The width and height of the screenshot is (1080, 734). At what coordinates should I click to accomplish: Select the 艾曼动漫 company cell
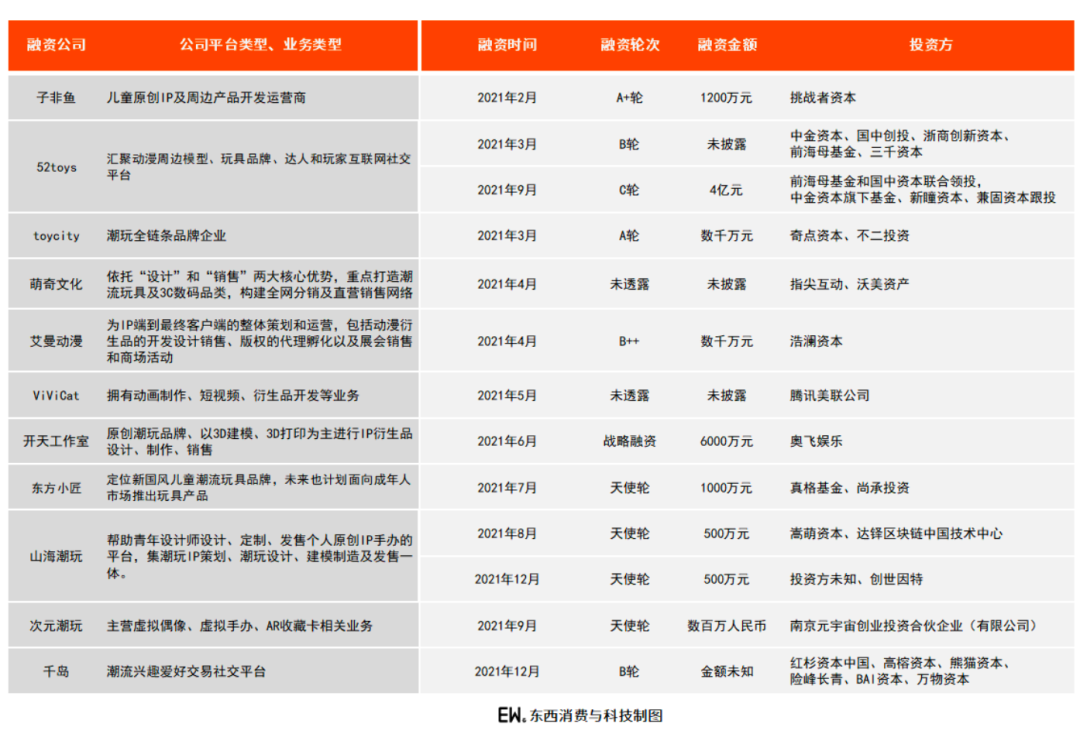tap(56, 342)
